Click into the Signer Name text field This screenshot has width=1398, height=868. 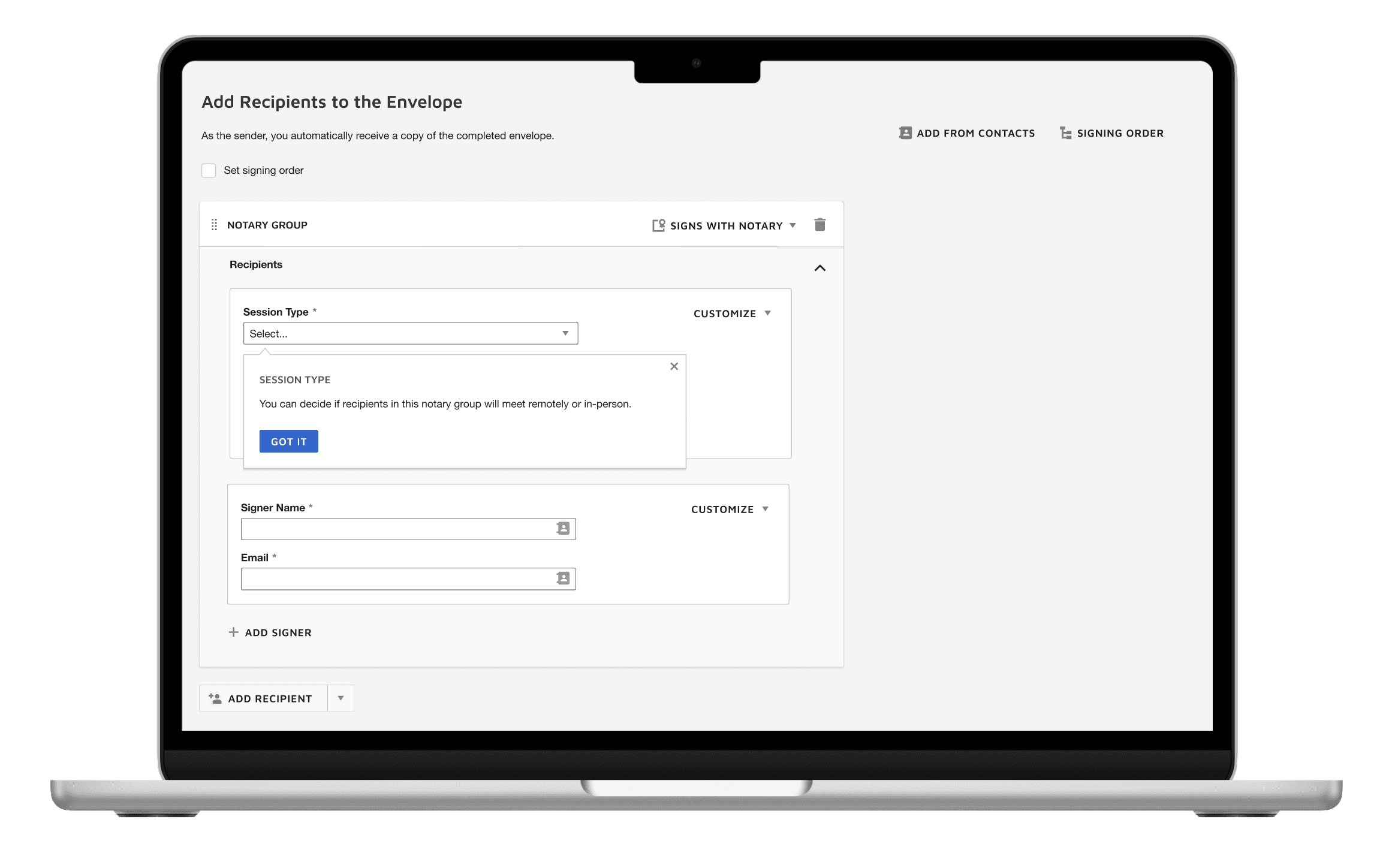(396, 529)
